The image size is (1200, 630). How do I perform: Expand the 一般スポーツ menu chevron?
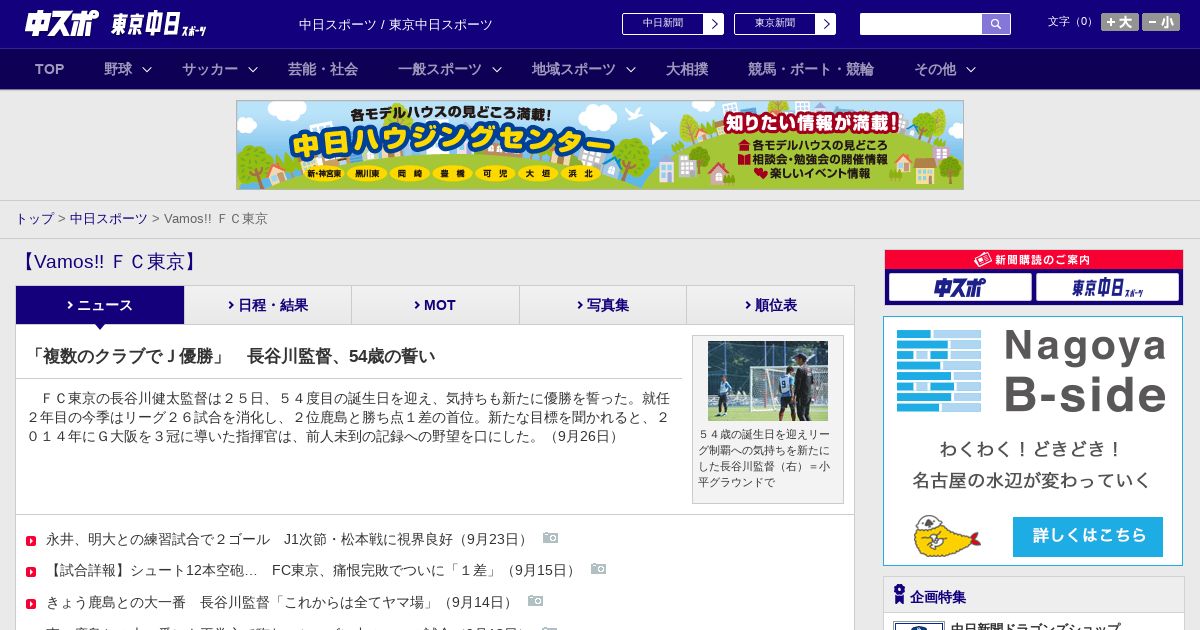[x=497, y=70]
